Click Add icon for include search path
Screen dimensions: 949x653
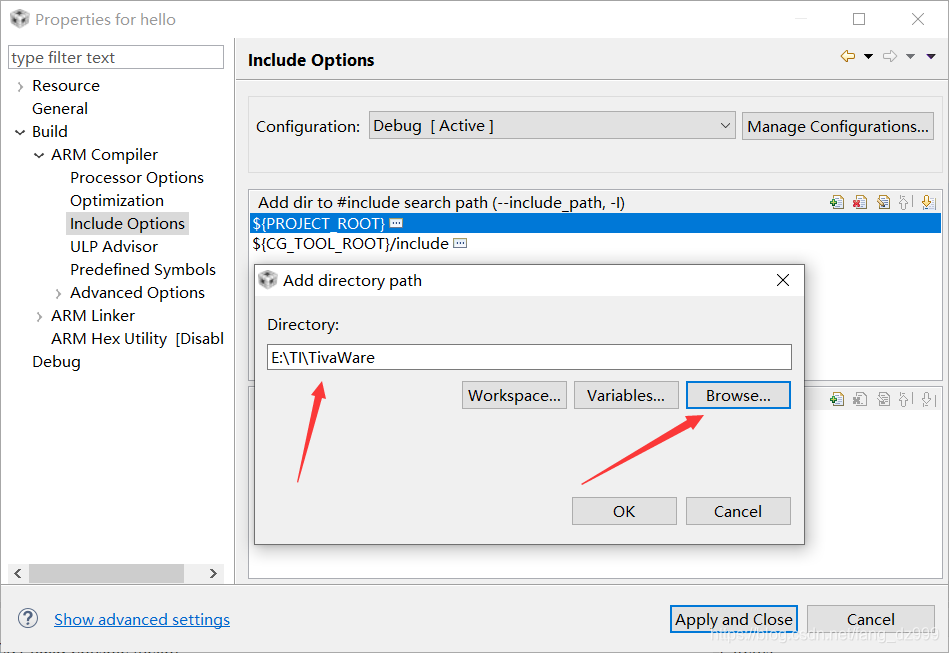(x=837, y=202)
